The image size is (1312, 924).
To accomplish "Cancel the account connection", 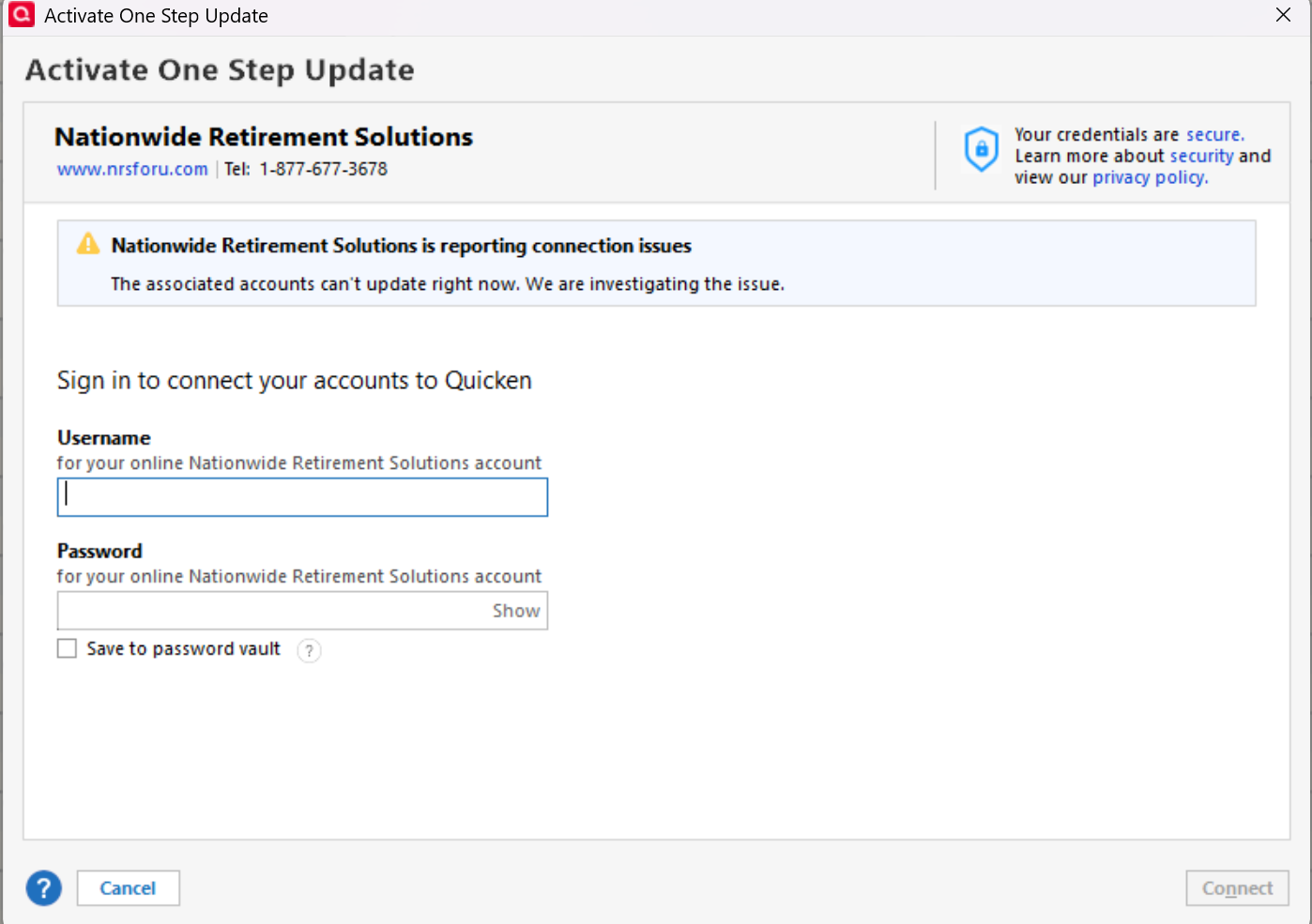I will coord(128,887).
